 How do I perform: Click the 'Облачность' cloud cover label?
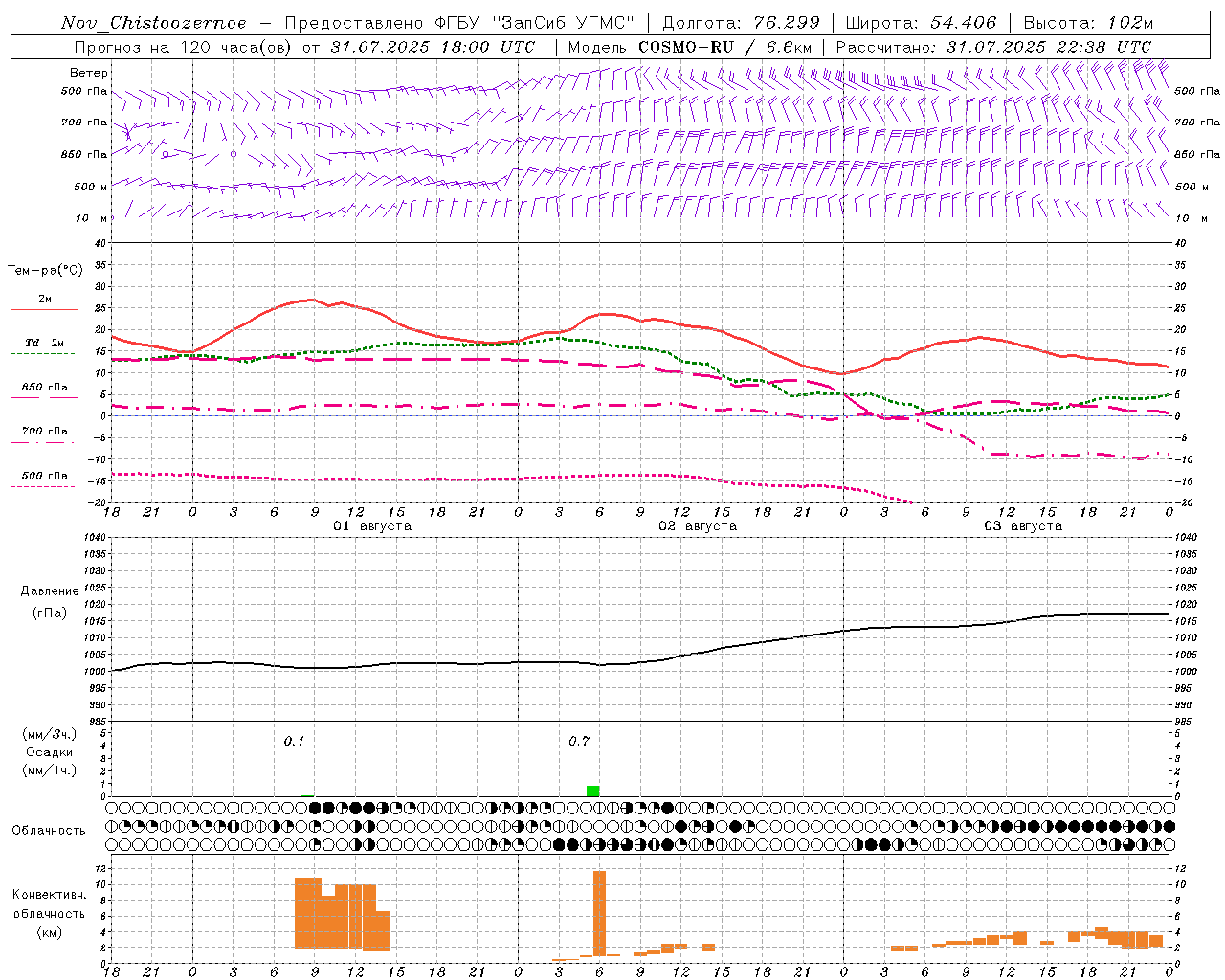(x=49, y=830)
